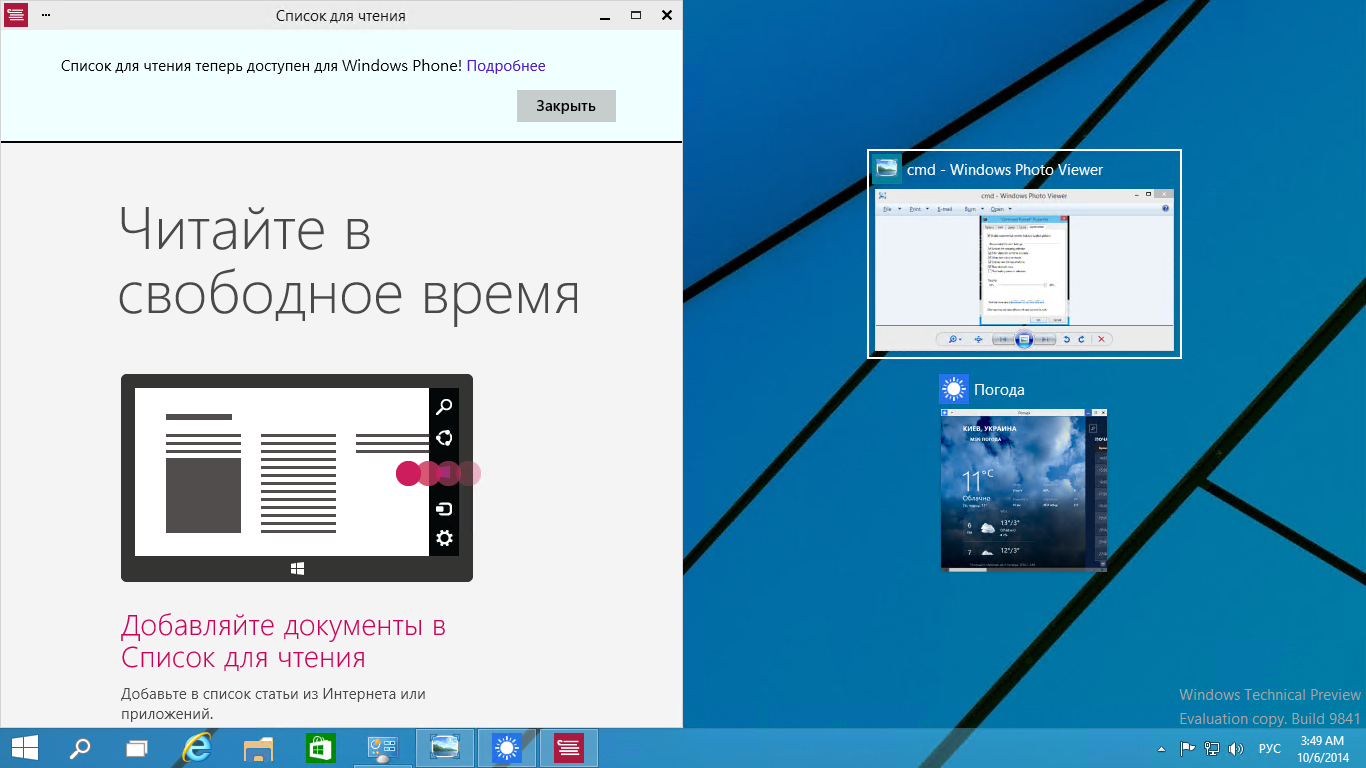Show hidden system tray icons
Screen dimensions: 1366x768
(1161, 748)
